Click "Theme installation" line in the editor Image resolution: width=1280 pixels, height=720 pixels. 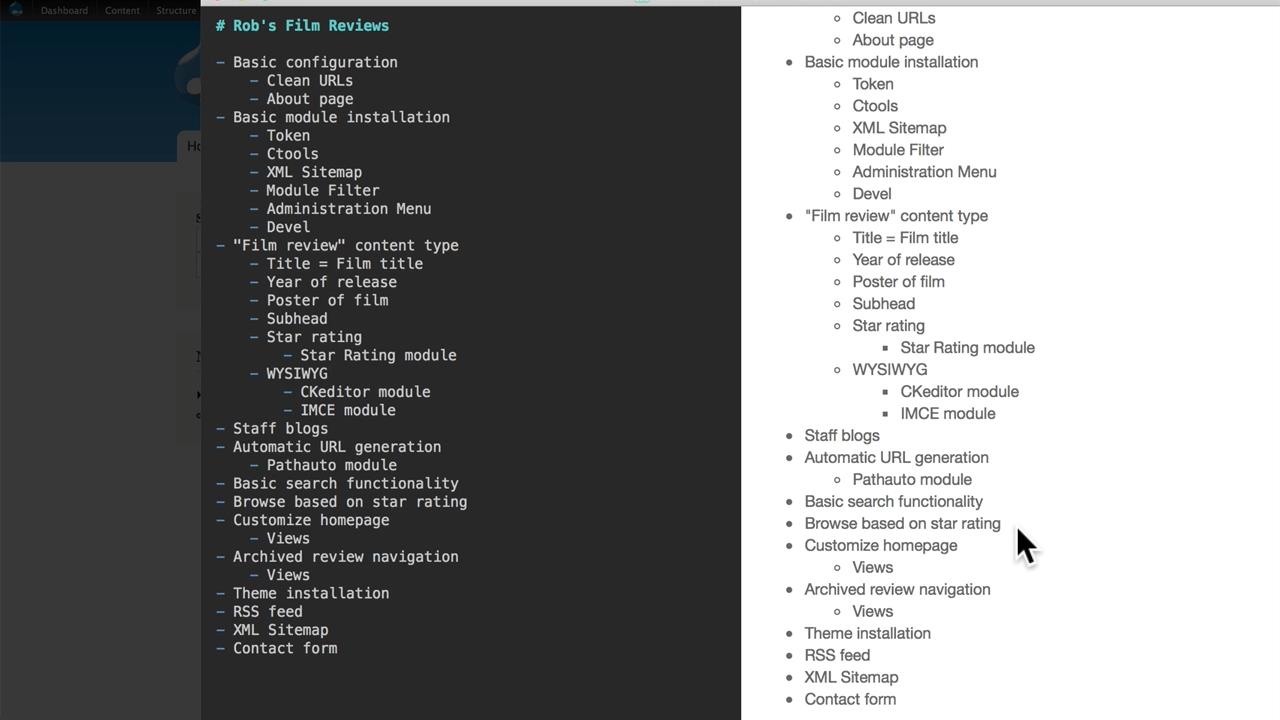pyautogui.click(x=311, y=593)
